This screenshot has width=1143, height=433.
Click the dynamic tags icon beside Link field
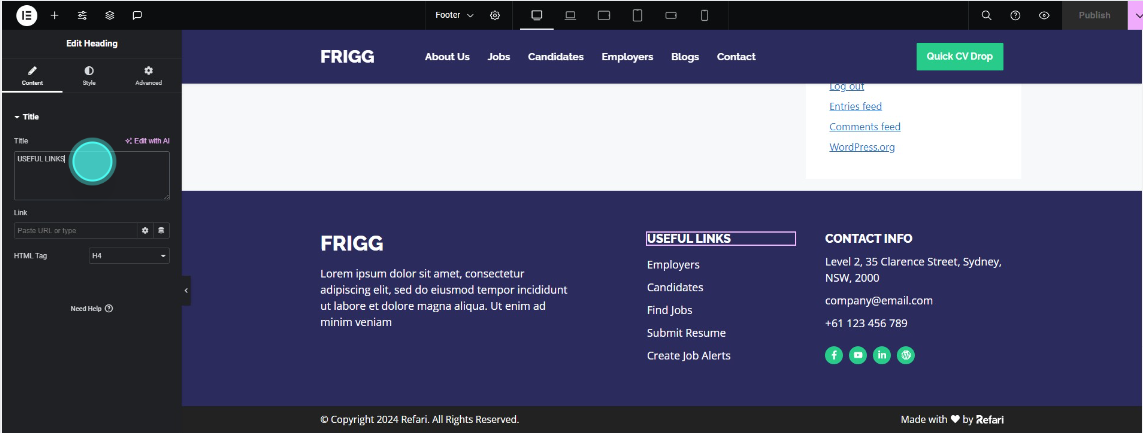[161, 230]
